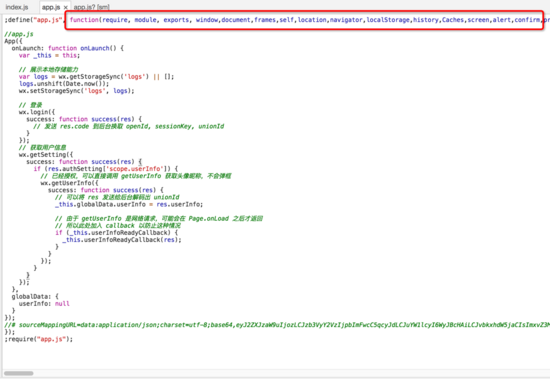
Task: Click the 'userInfo: null' line
Action: [x=44, y=304]
